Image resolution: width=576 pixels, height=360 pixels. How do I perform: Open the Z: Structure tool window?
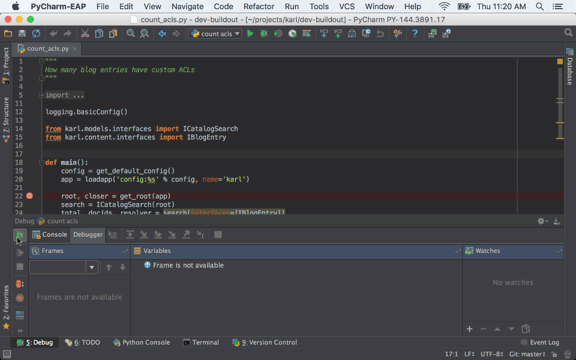6,119
